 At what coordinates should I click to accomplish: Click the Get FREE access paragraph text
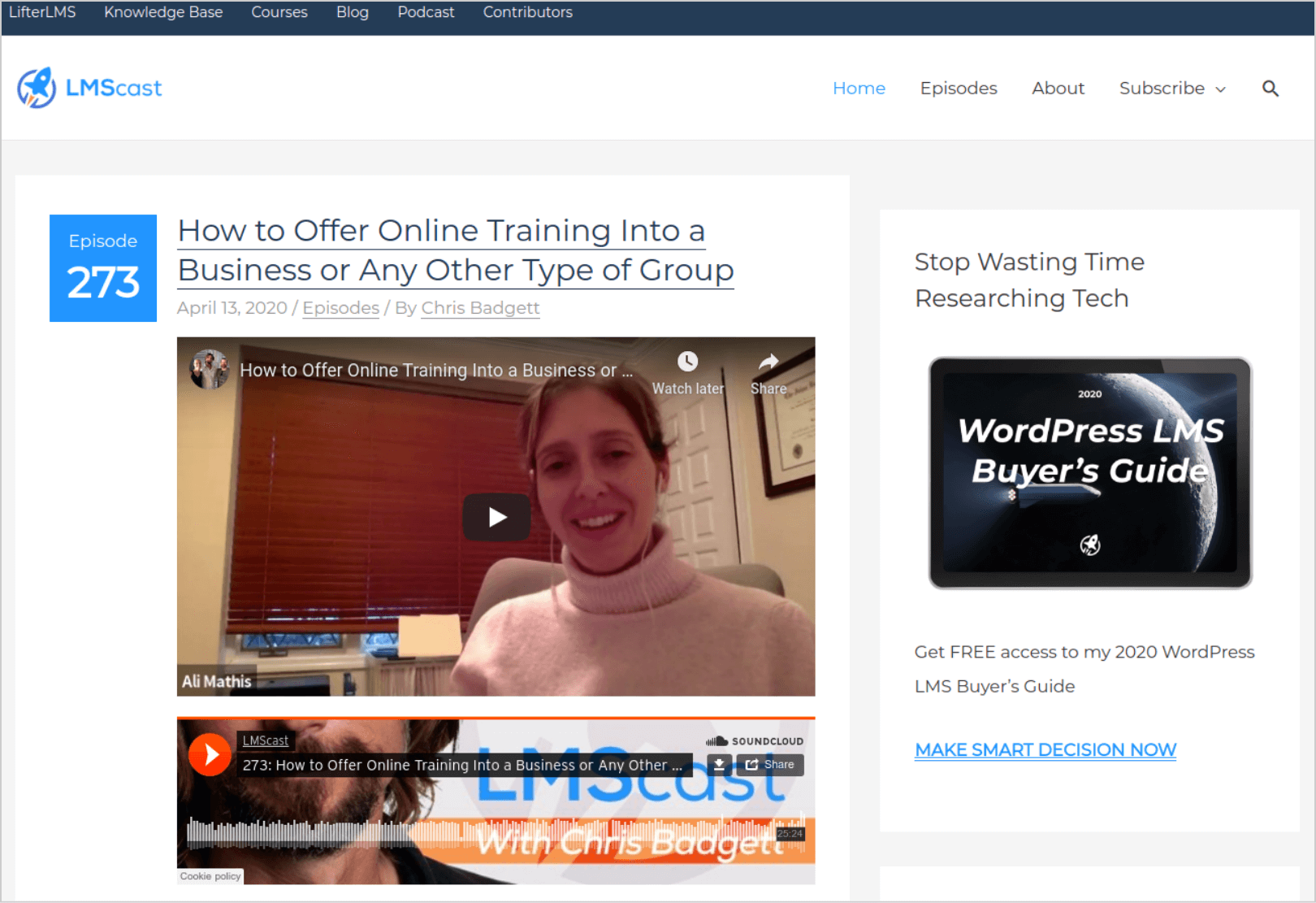[1084, 669]
